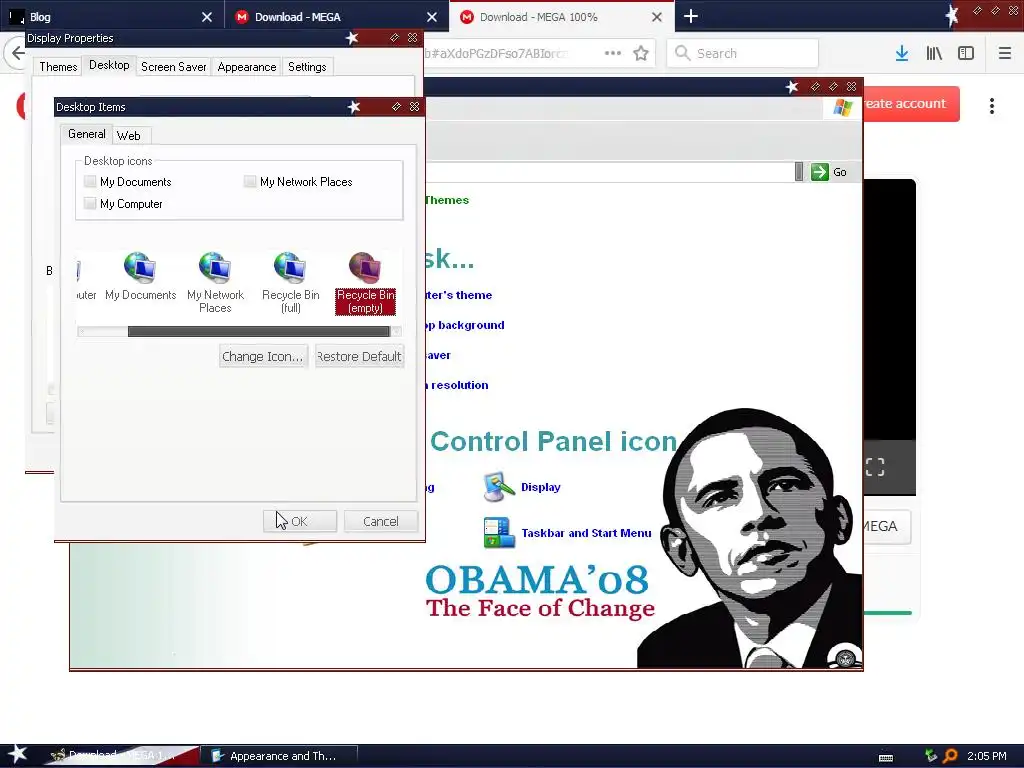Image resolution: width=1024 pixels, height=768 pixels.
Task: Click the star icon on Display Properties title bar
Action: pos(352,38)
